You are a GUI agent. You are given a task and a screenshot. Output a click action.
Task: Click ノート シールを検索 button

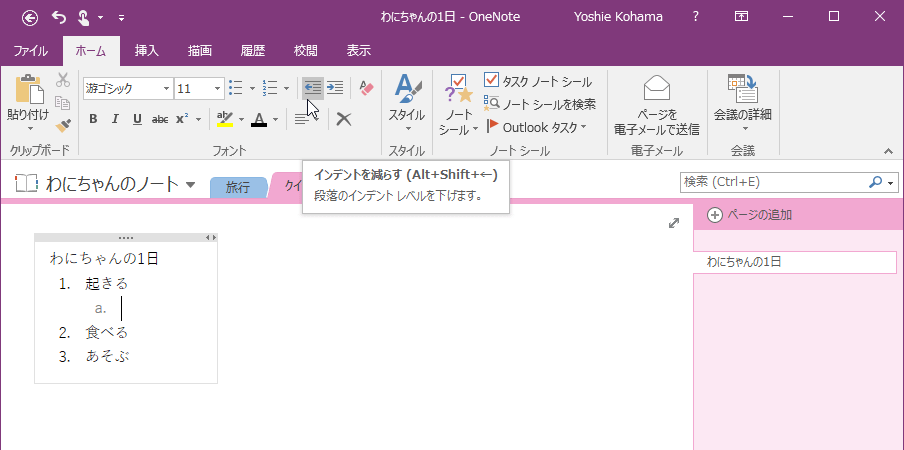coord(540,104)
